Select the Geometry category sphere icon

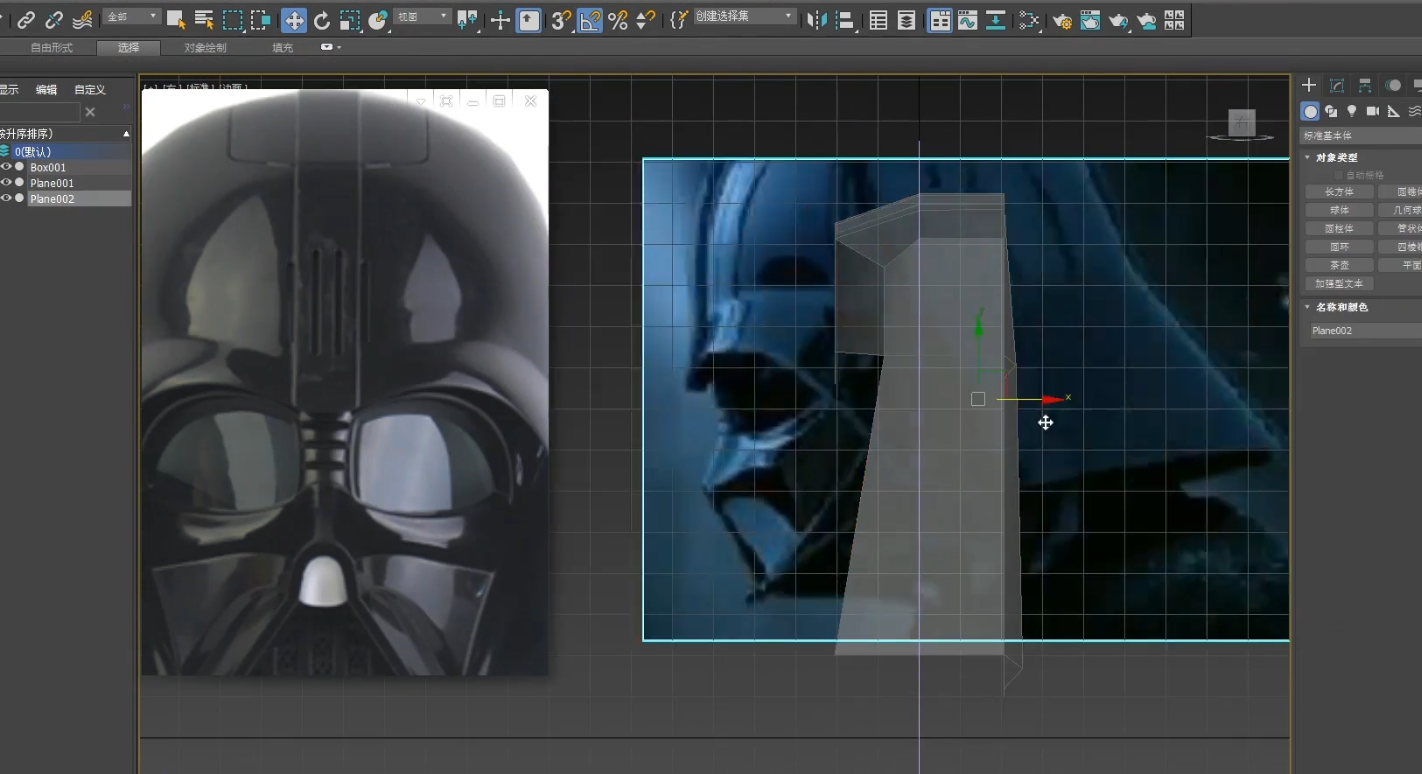1310,111
